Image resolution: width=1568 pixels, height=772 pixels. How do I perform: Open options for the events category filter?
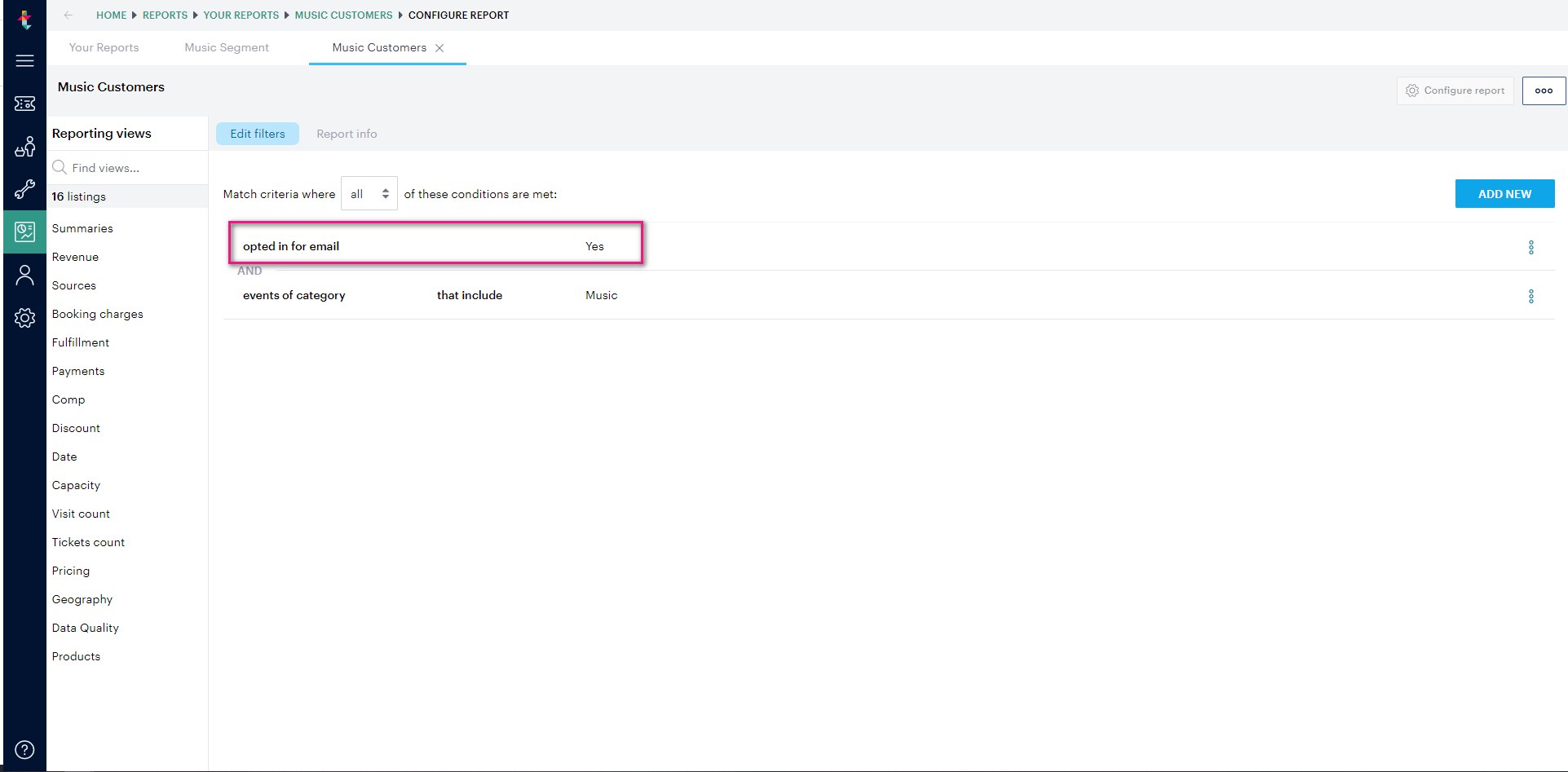pyautogui.click(x=1530, y=296)
